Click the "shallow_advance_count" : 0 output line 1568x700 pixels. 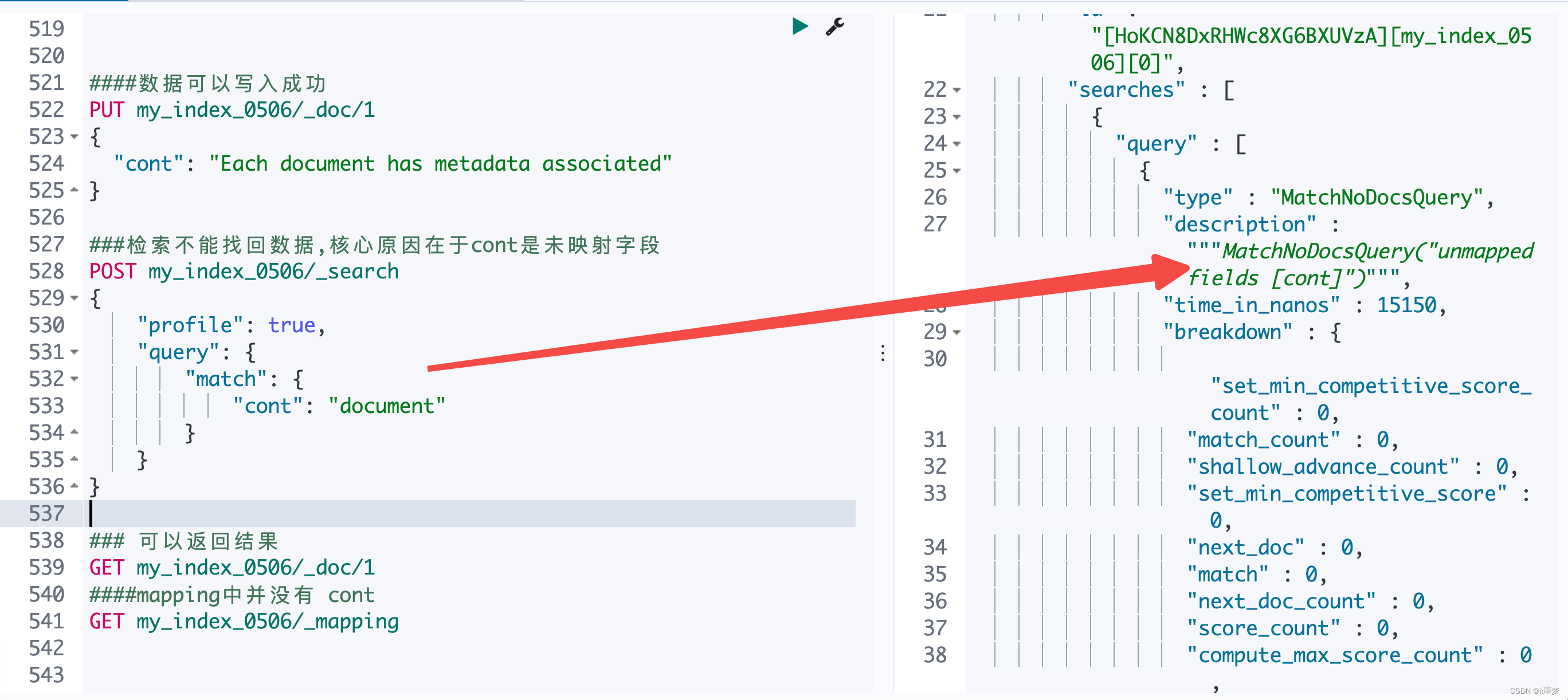1351,466
